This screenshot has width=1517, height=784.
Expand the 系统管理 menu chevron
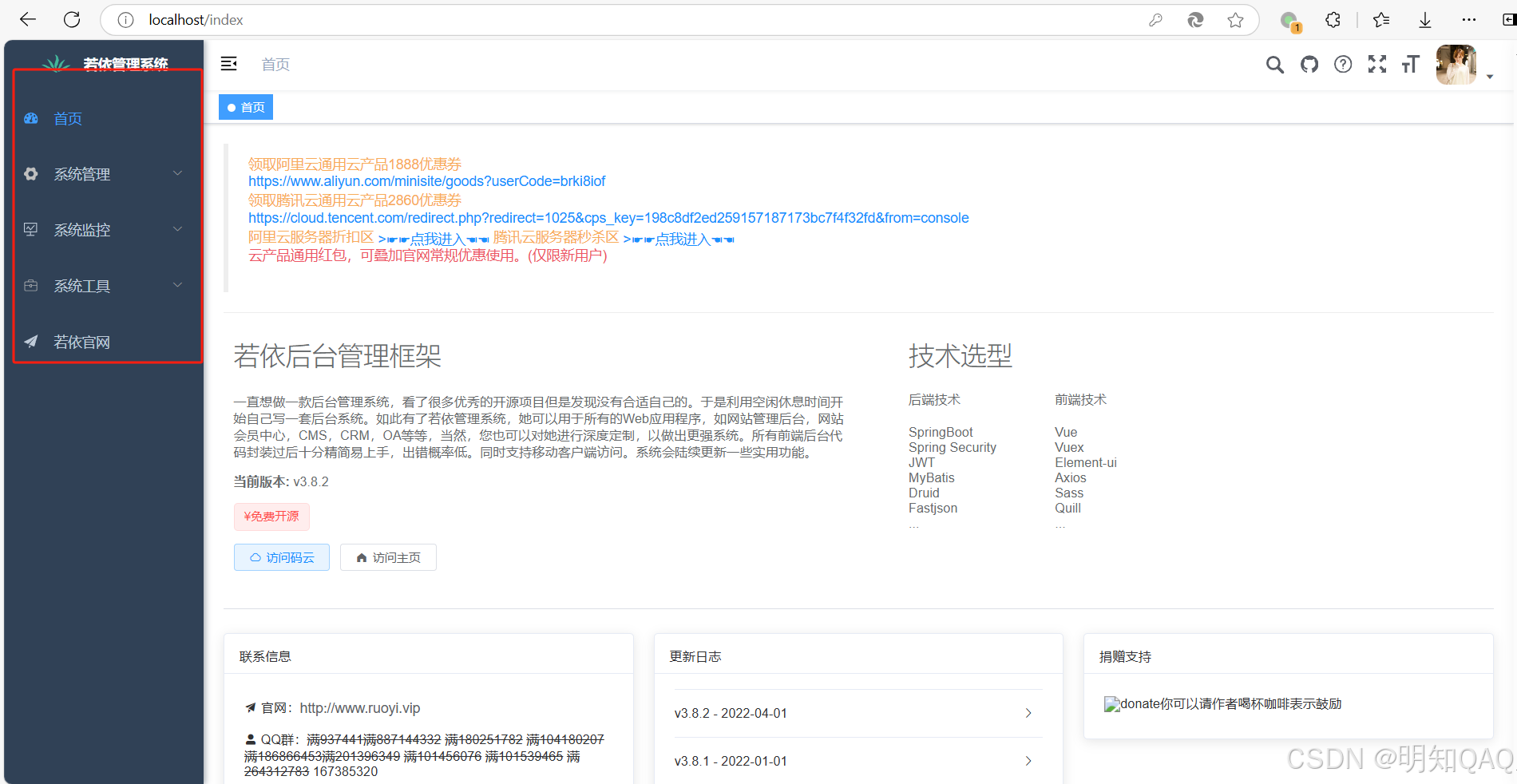pyautogui.click(x=177, y=172)
